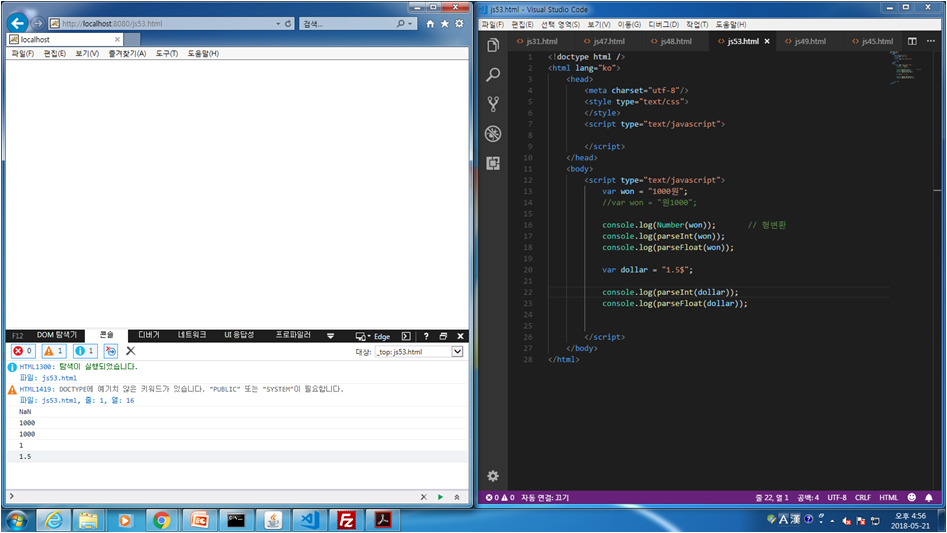Screen dimensions: 947x533
Task: Toggle Auto Attach status in VS Code
Action: (x=545, y=497)
